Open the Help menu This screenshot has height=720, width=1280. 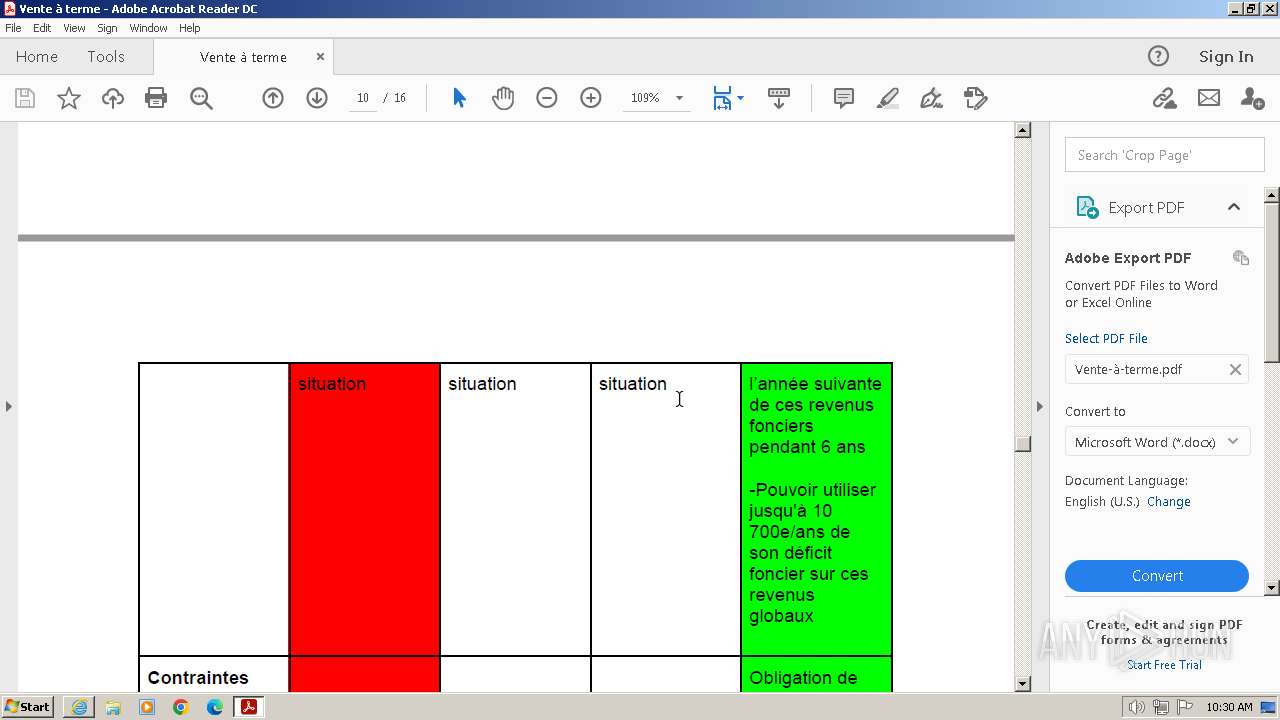coord(190,28)
